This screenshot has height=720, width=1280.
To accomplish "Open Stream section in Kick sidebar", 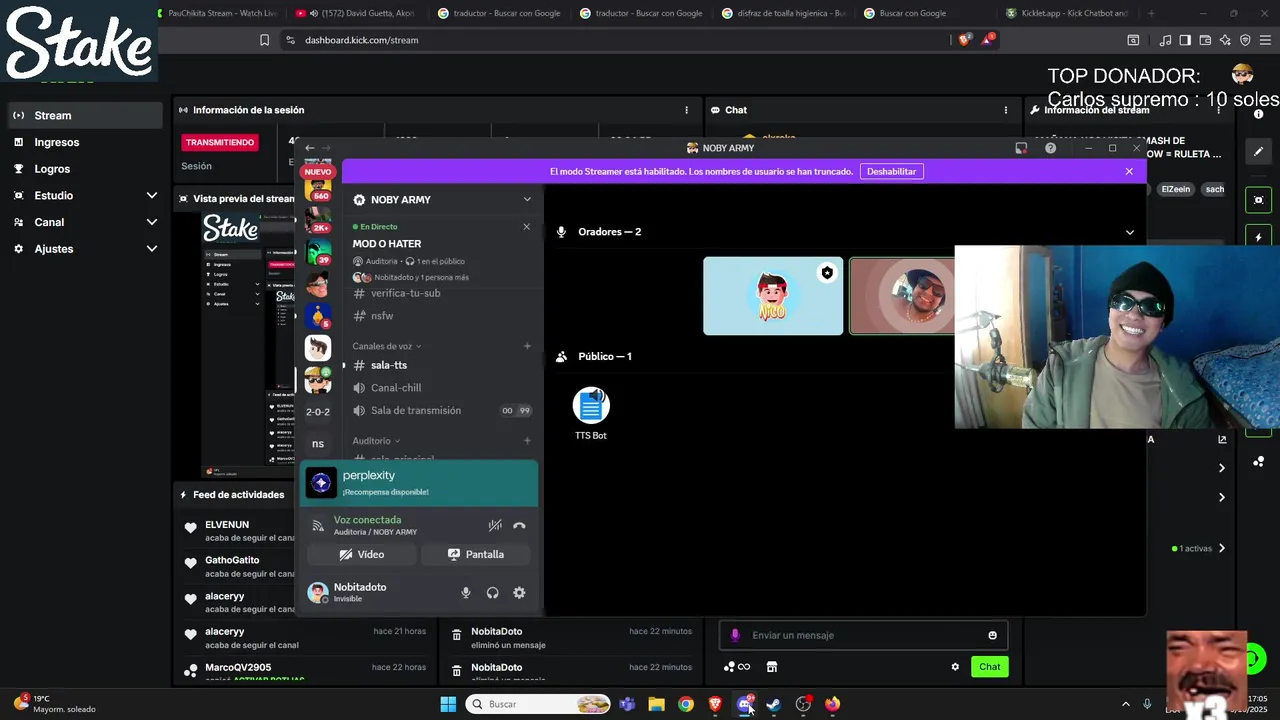I will tap(85, 115).
